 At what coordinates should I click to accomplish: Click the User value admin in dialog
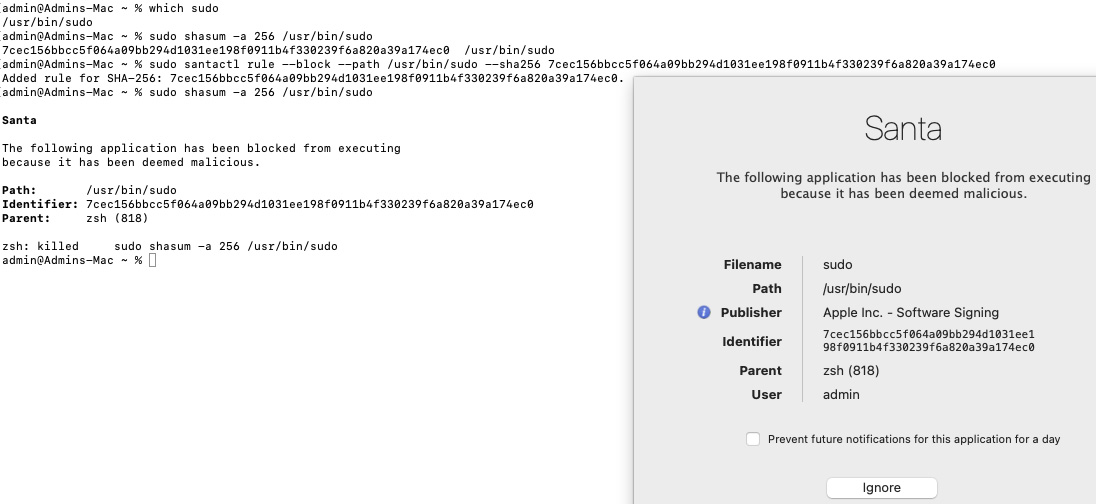842,395
